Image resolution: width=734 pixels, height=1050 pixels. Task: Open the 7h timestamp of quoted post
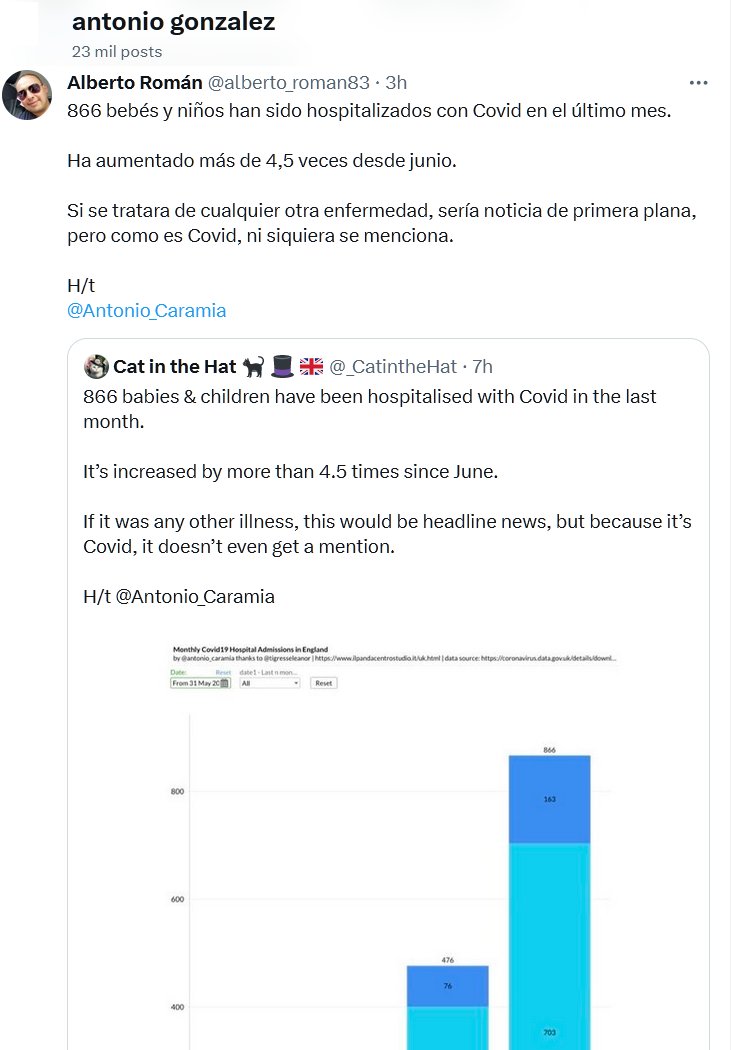[x=482, y=366]
